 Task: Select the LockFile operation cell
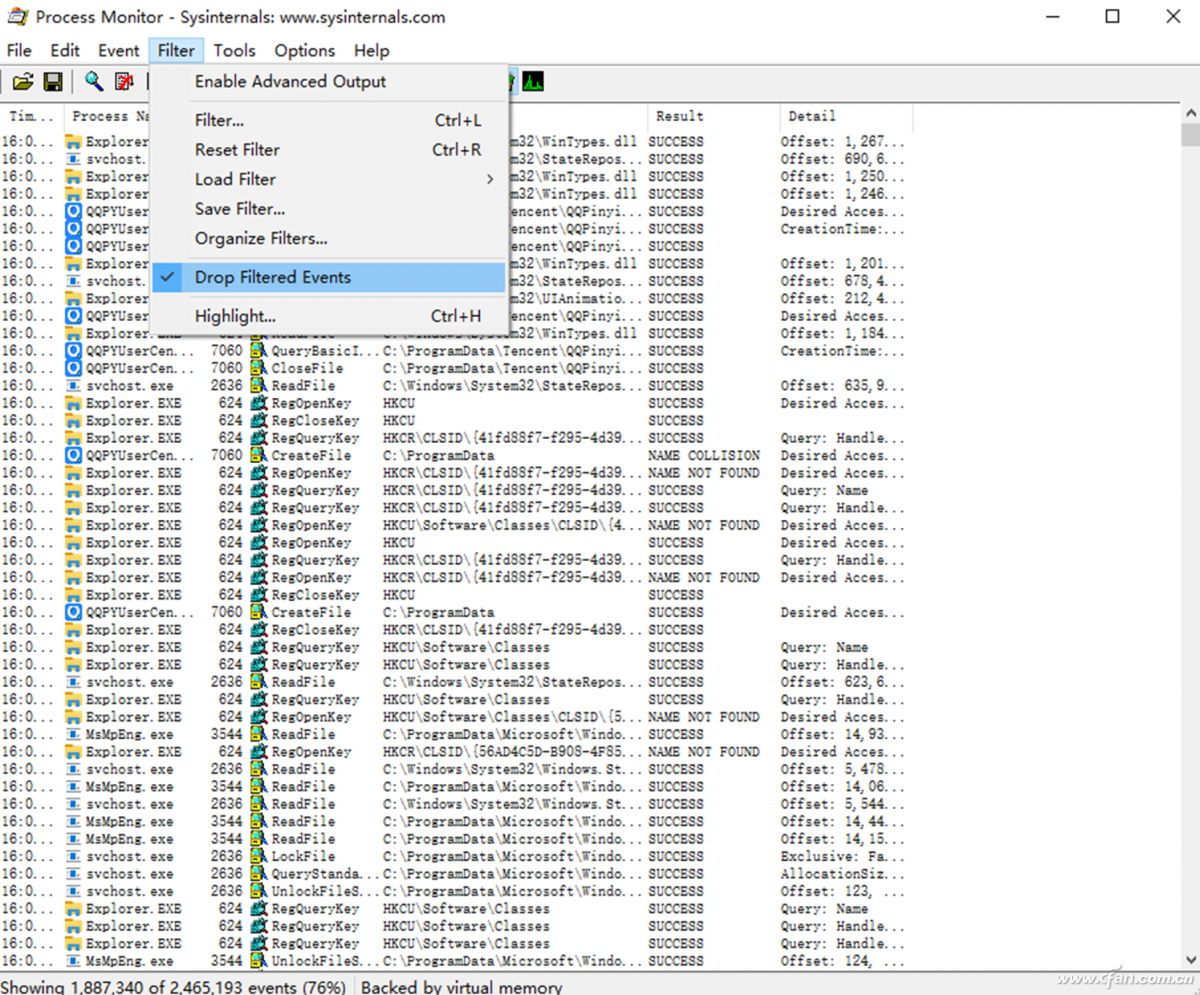(x=304, y=857)
